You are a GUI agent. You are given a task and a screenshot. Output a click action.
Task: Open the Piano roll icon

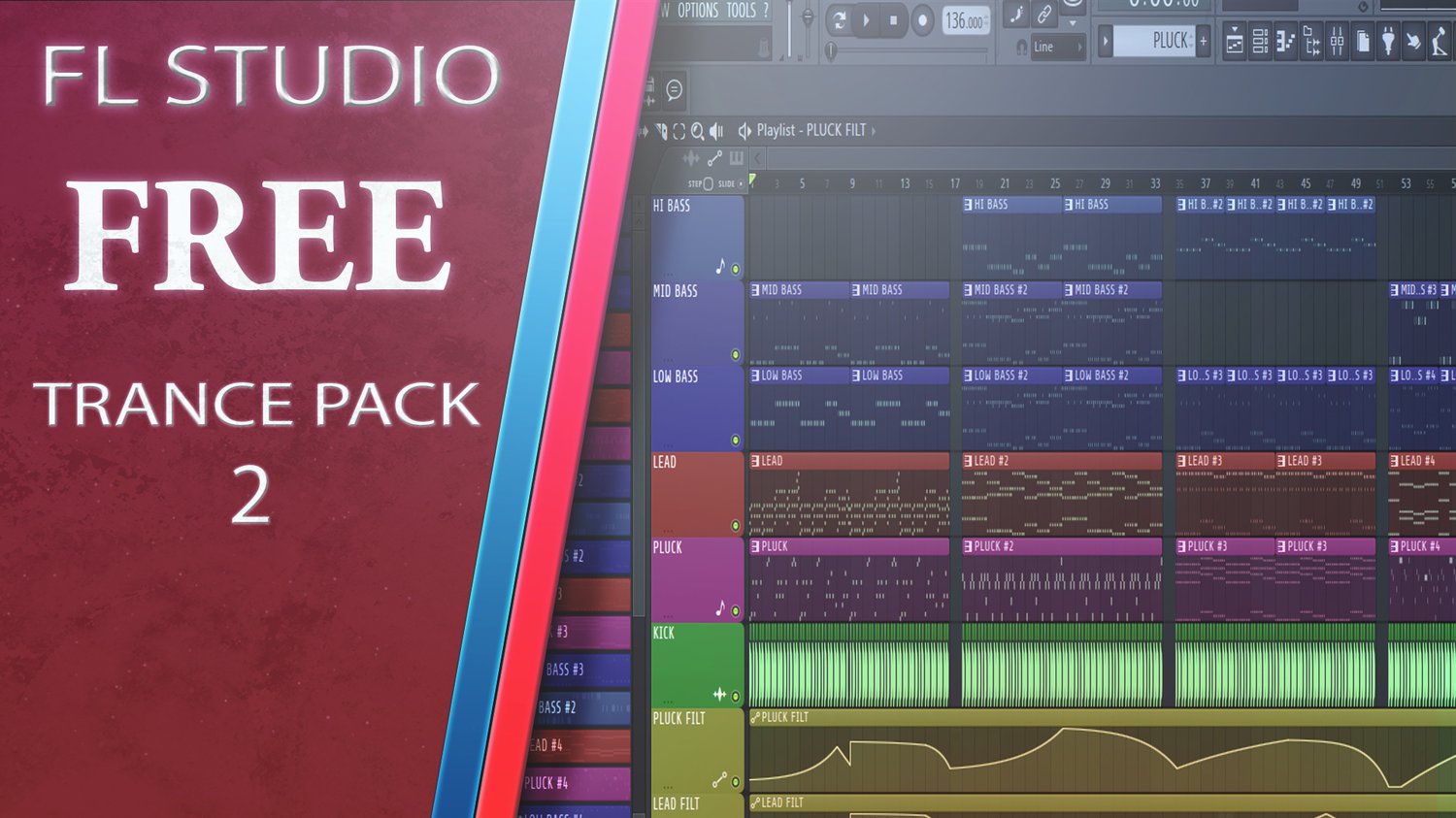point(1285,42)
